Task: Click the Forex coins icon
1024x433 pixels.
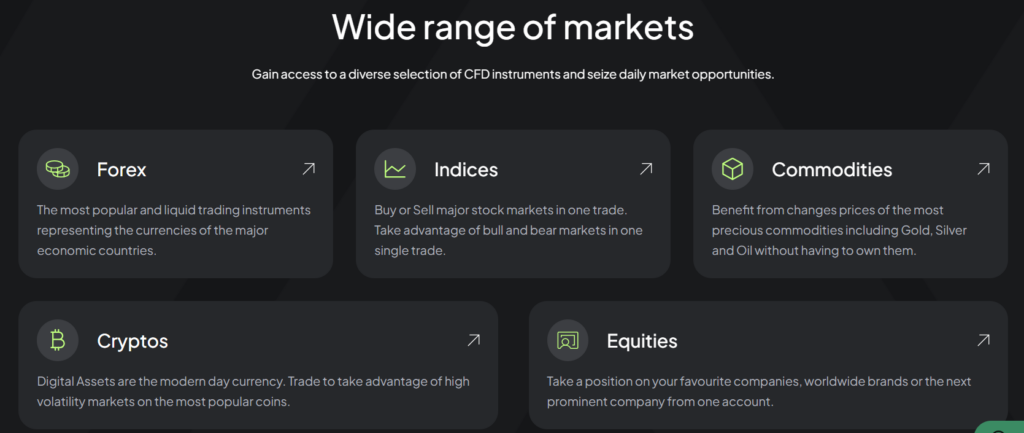Action: [57, 169]
